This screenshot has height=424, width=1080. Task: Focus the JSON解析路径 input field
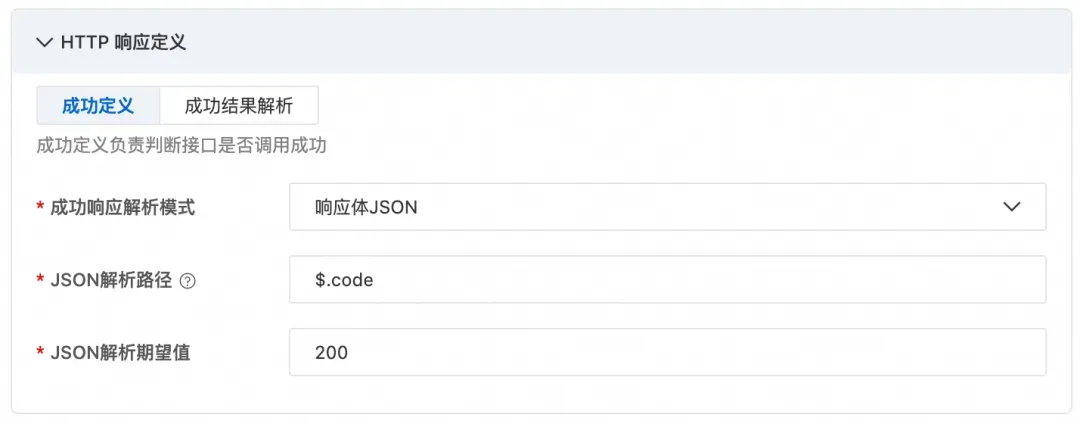[667, 280]
